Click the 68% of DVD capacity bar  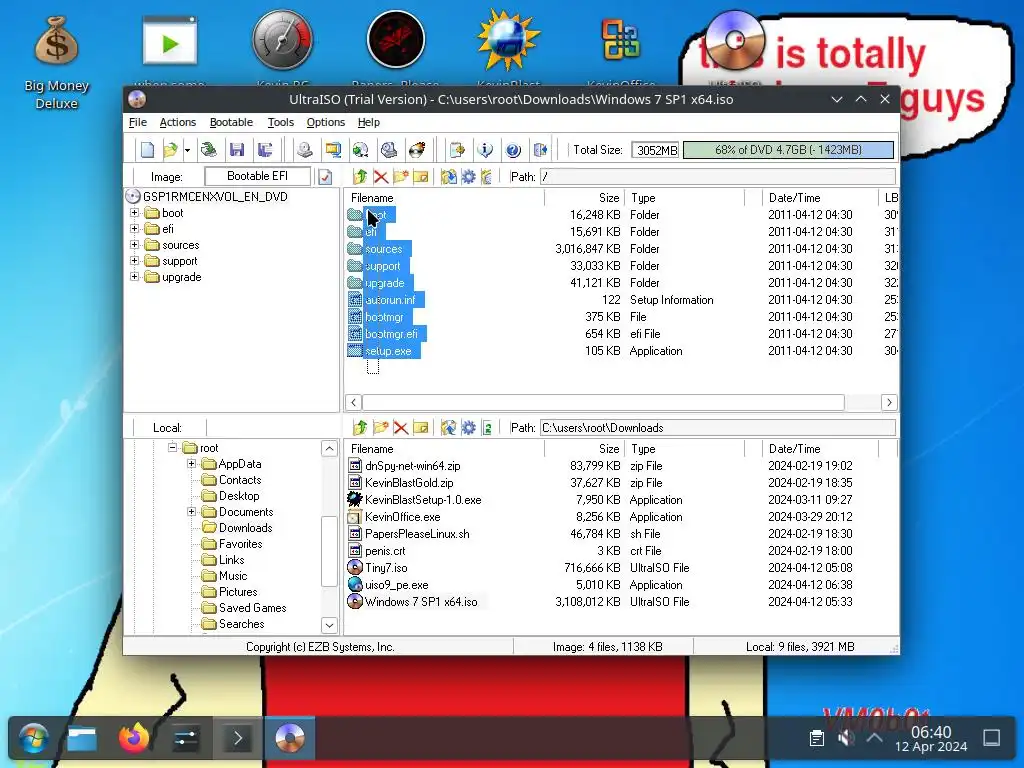point(788,150)
